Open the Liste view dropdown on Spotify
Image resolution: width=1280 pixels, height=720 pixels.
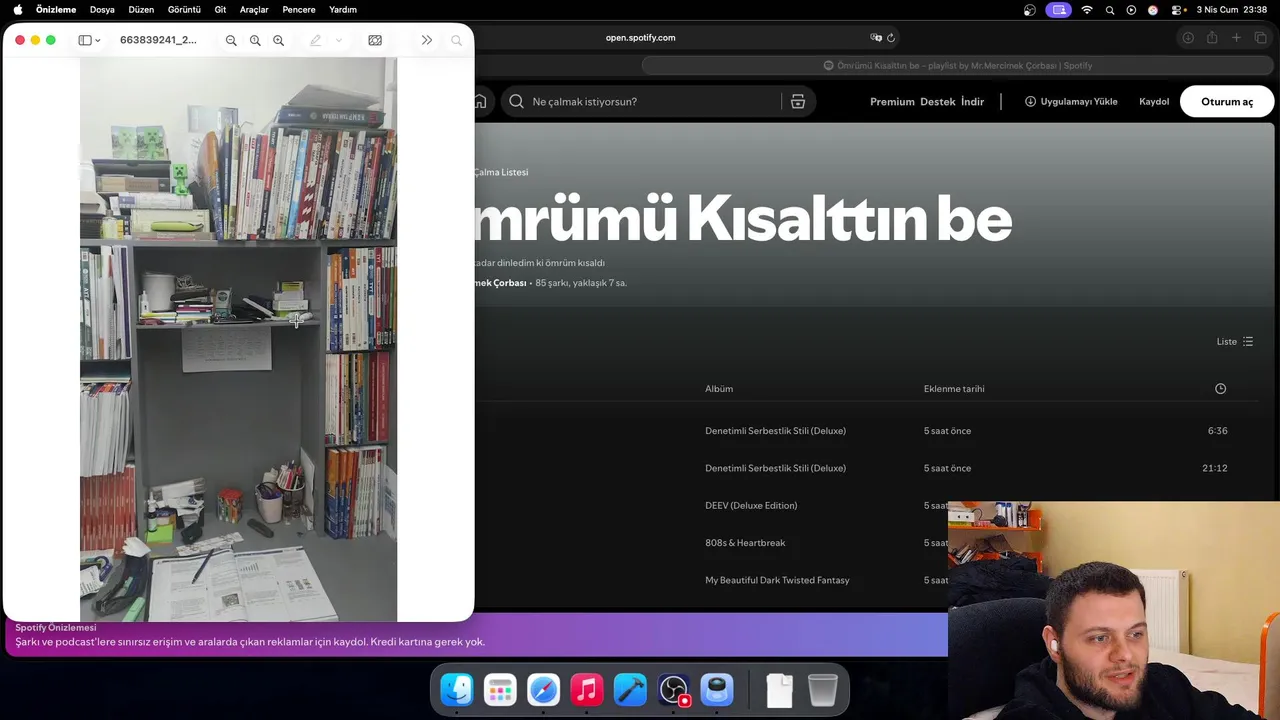click(1235, 342)
